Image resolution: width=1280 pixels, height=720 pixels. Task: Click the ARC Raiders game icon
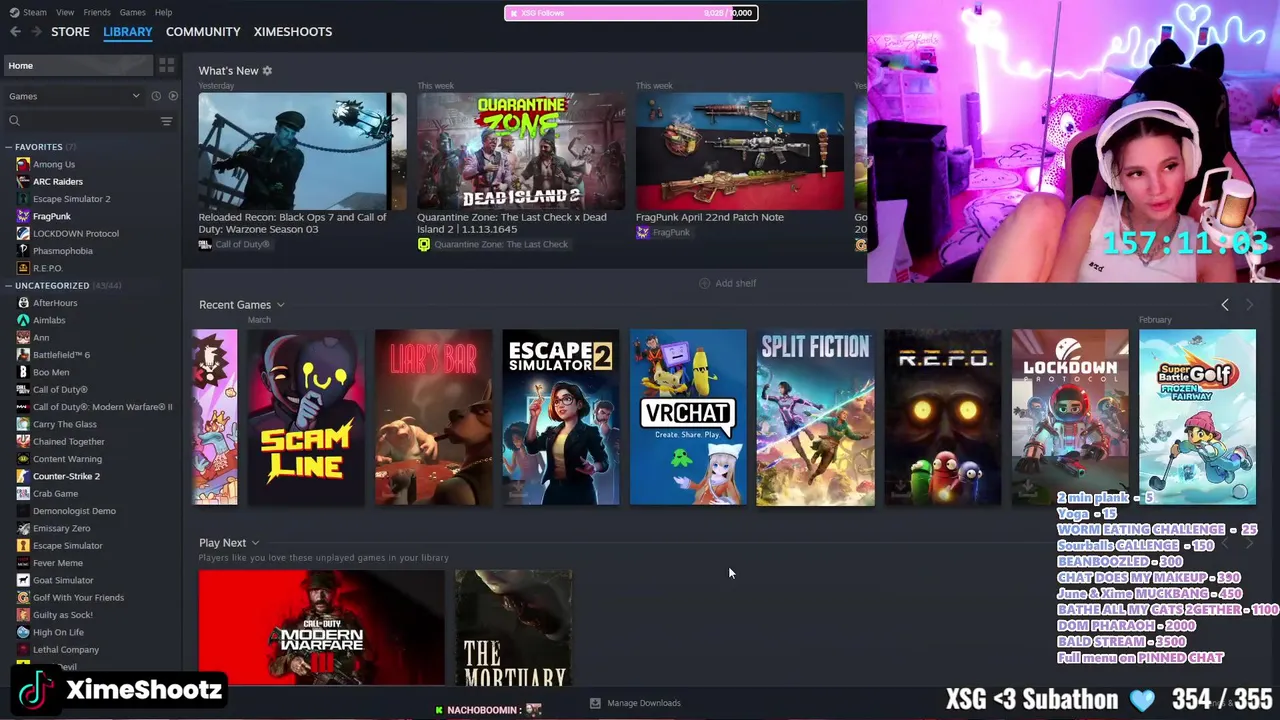[23, 181]
